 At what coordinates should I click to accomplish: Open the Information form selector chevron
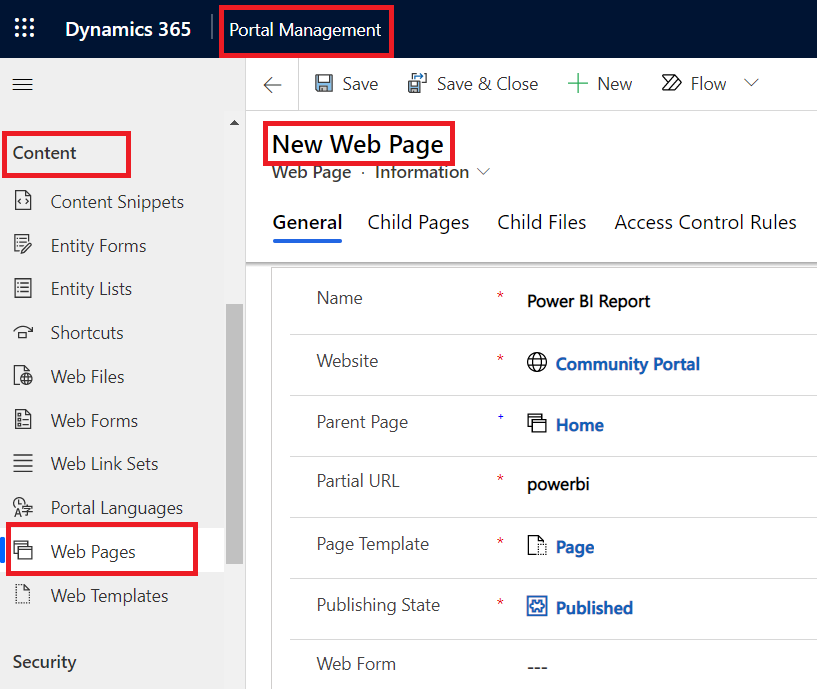coord(484,171)
